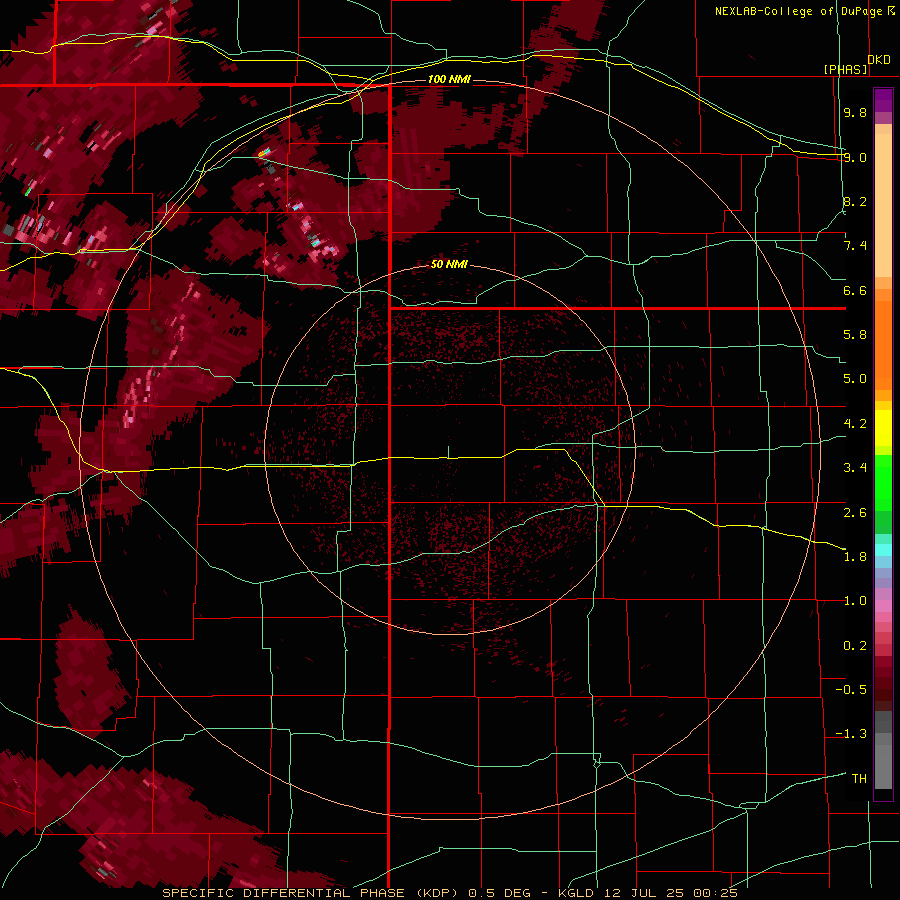Select the yellow segment of the color bar
900x900 pixels.
(x=883, y=428)
